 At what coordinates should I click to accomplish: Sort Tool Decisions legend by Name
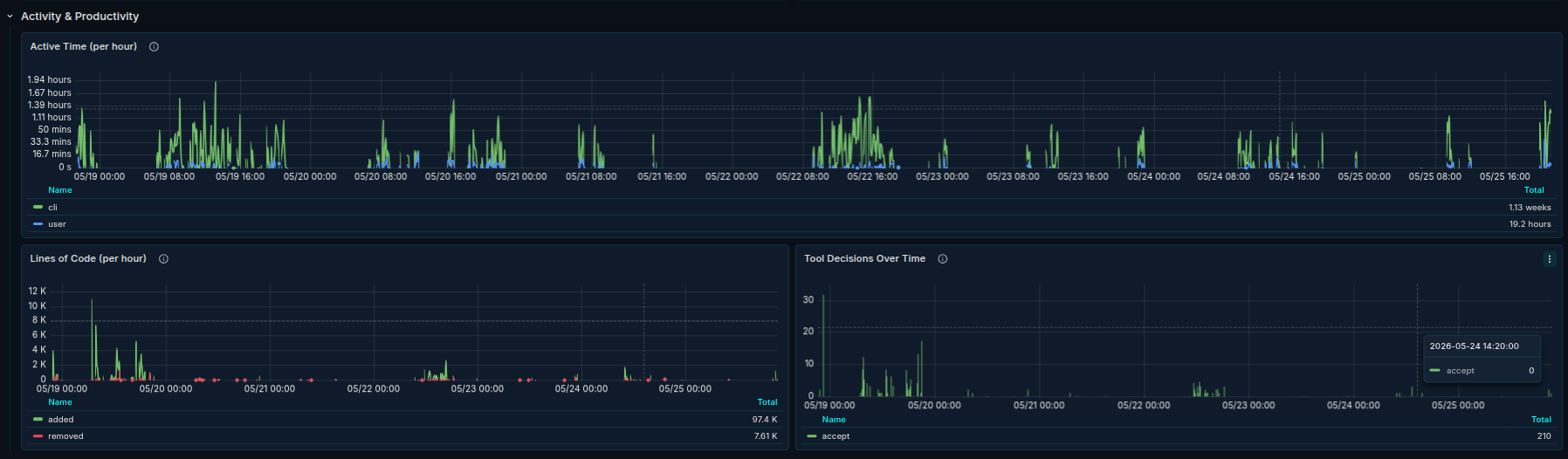pos(834,420)
